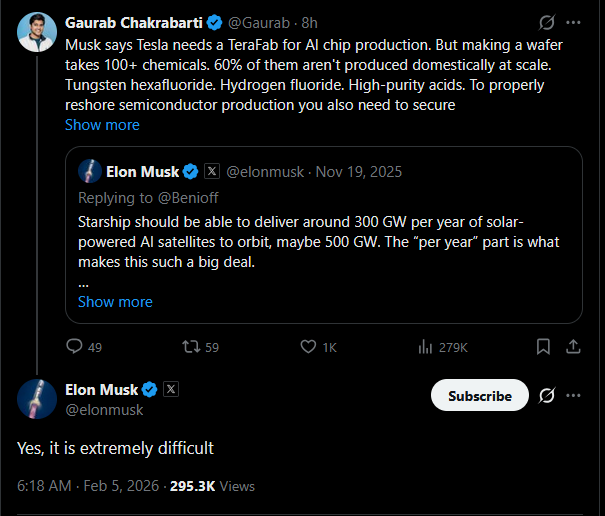Click Elon Musk's rocket avatar in reply
605x516 pixels.
click(x=37, y=398)
